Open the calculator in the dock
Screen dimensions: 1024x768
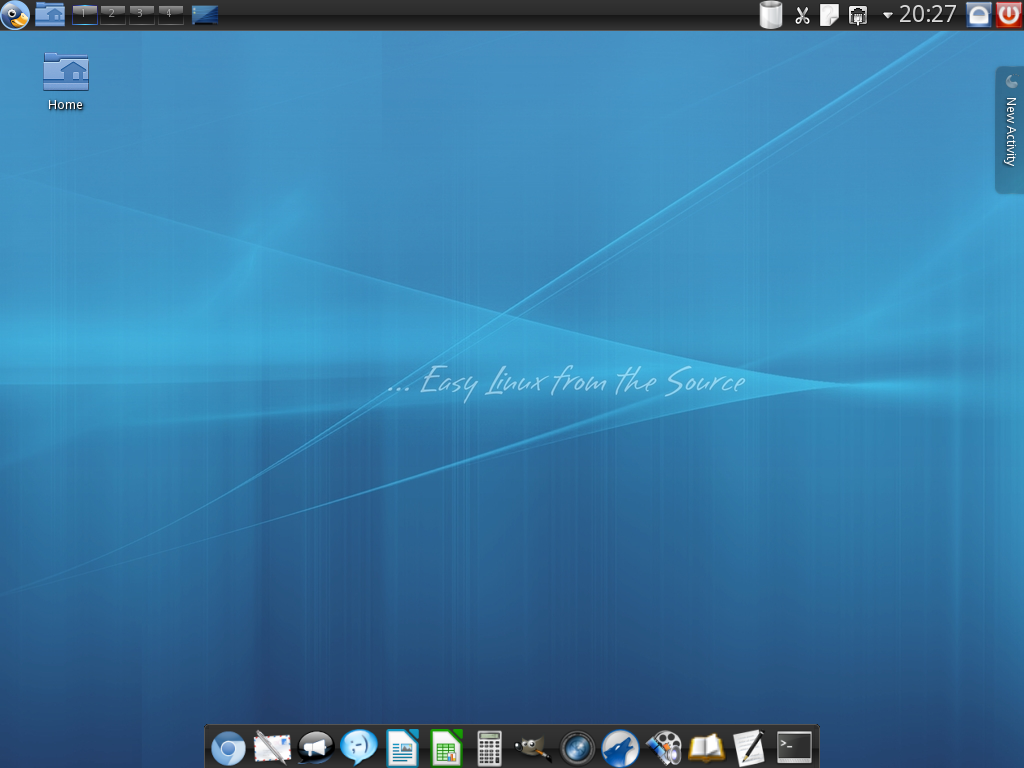click(x=489, y=748)
